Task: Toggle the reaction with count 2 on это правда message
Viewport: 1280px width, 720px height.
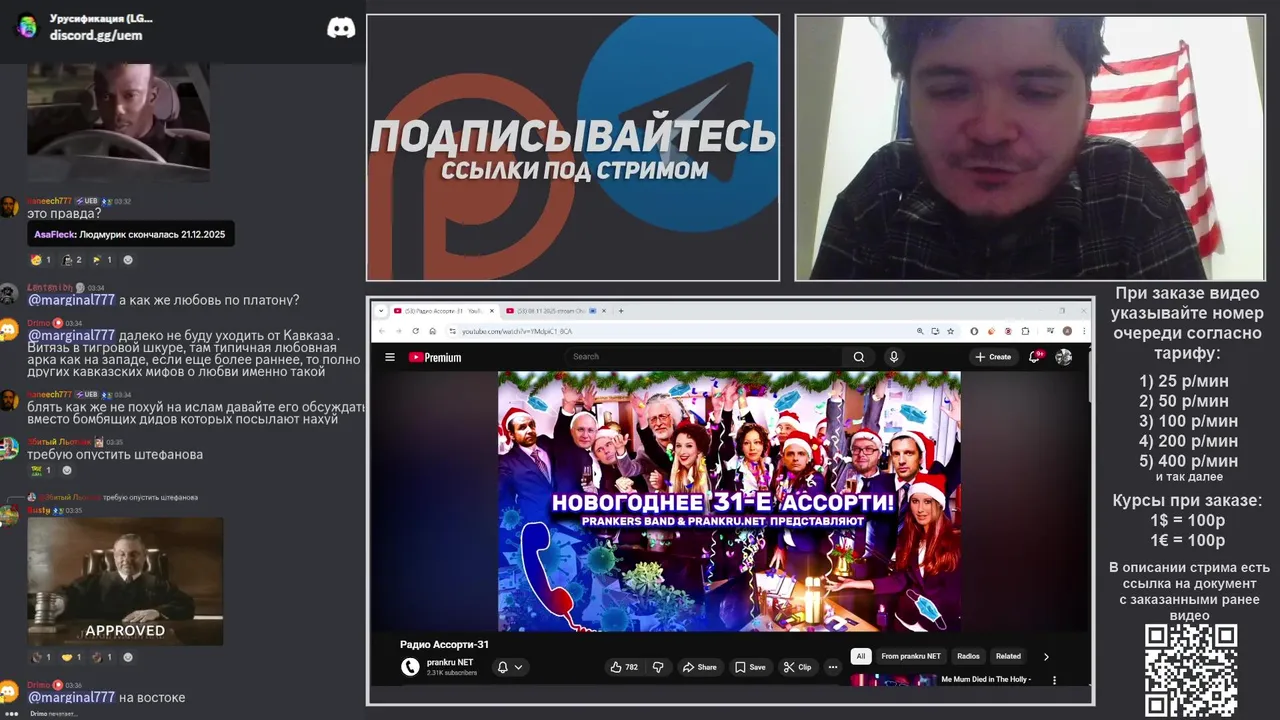Action: [72, 260]
